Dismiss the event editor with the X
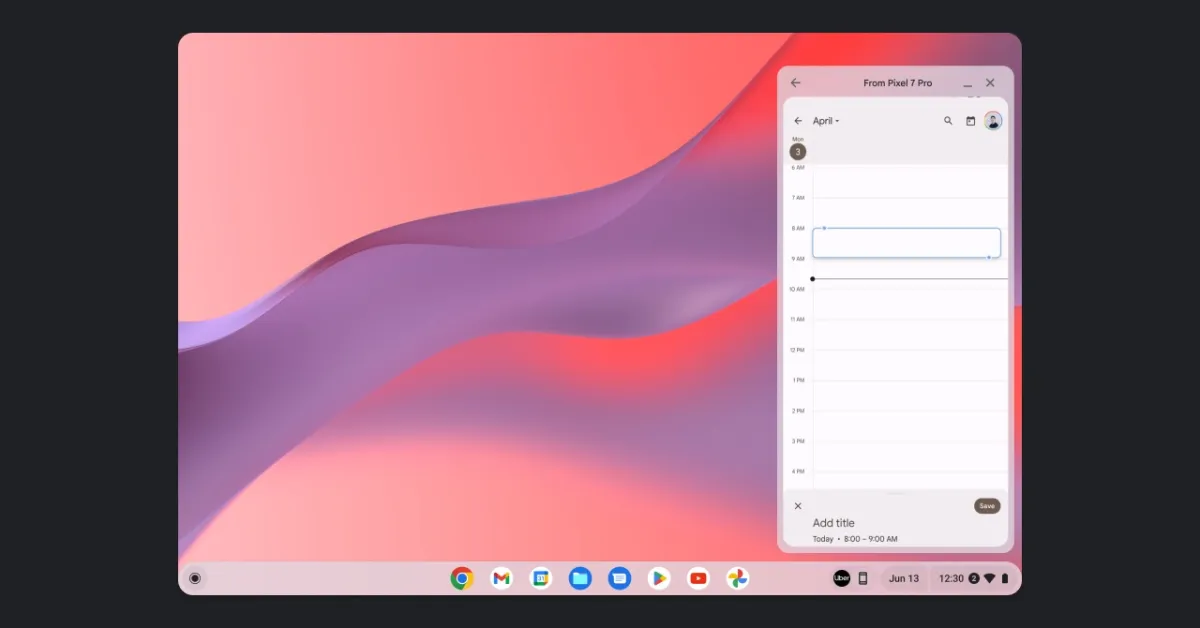The image size is (1200, 628). [798, 506]
